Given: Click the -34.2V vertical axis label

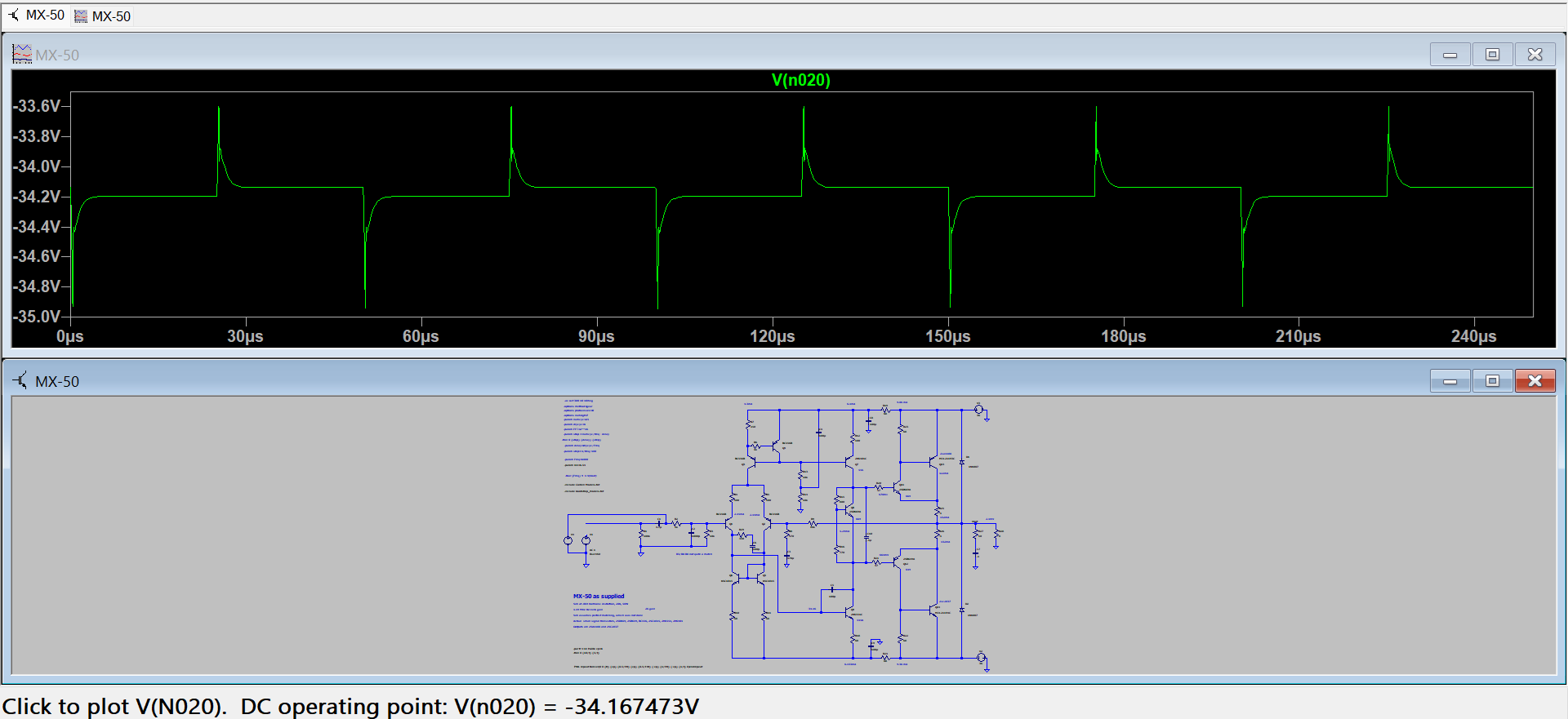Looking at the screenshot, I should coord(37,197).
